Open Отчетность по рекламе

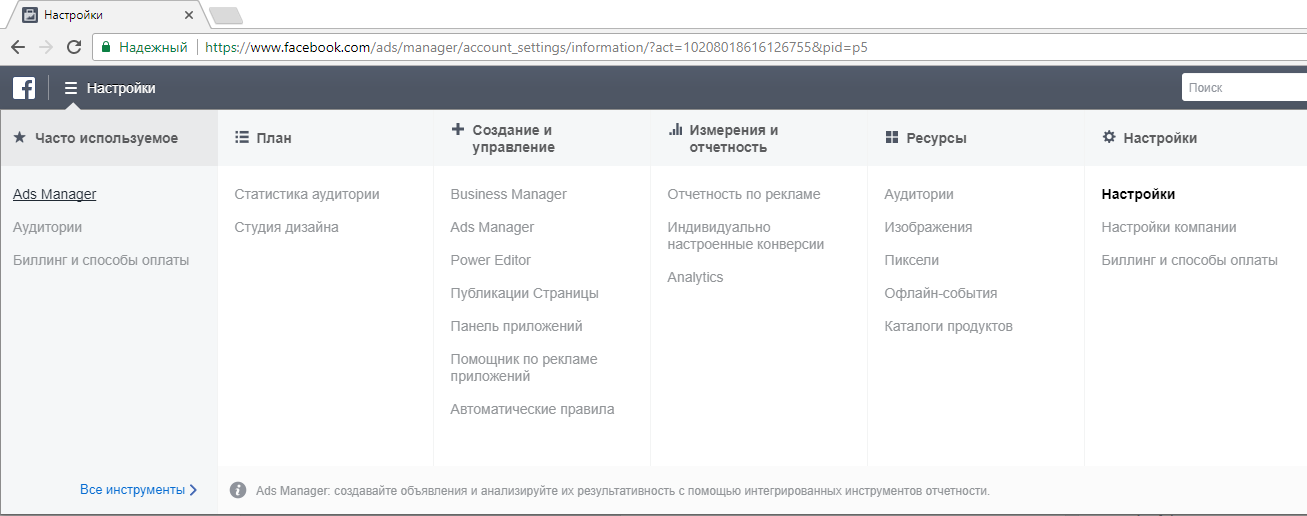pyautogui.click(x=744, y=194)
